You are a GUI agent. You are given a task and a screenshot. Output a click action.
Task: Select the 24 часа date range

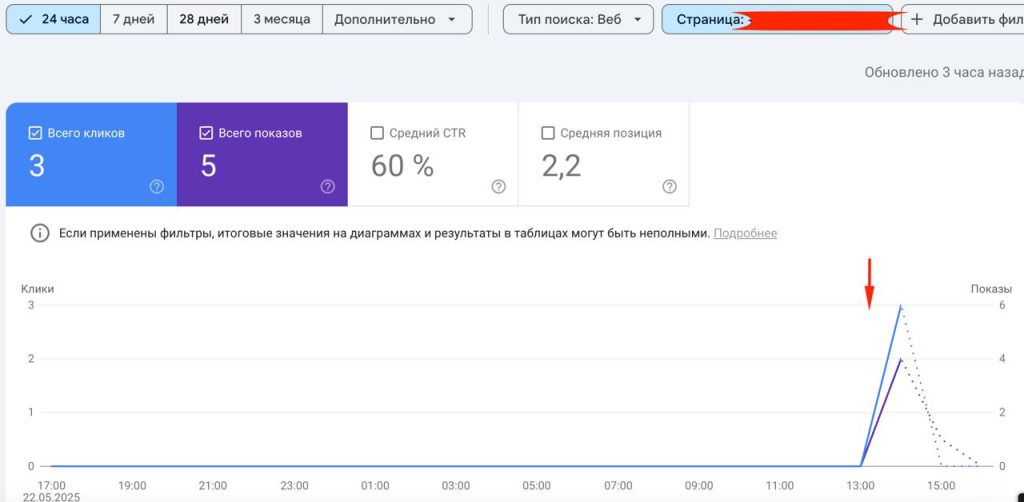pyautogui.click(x=53, y=20)
